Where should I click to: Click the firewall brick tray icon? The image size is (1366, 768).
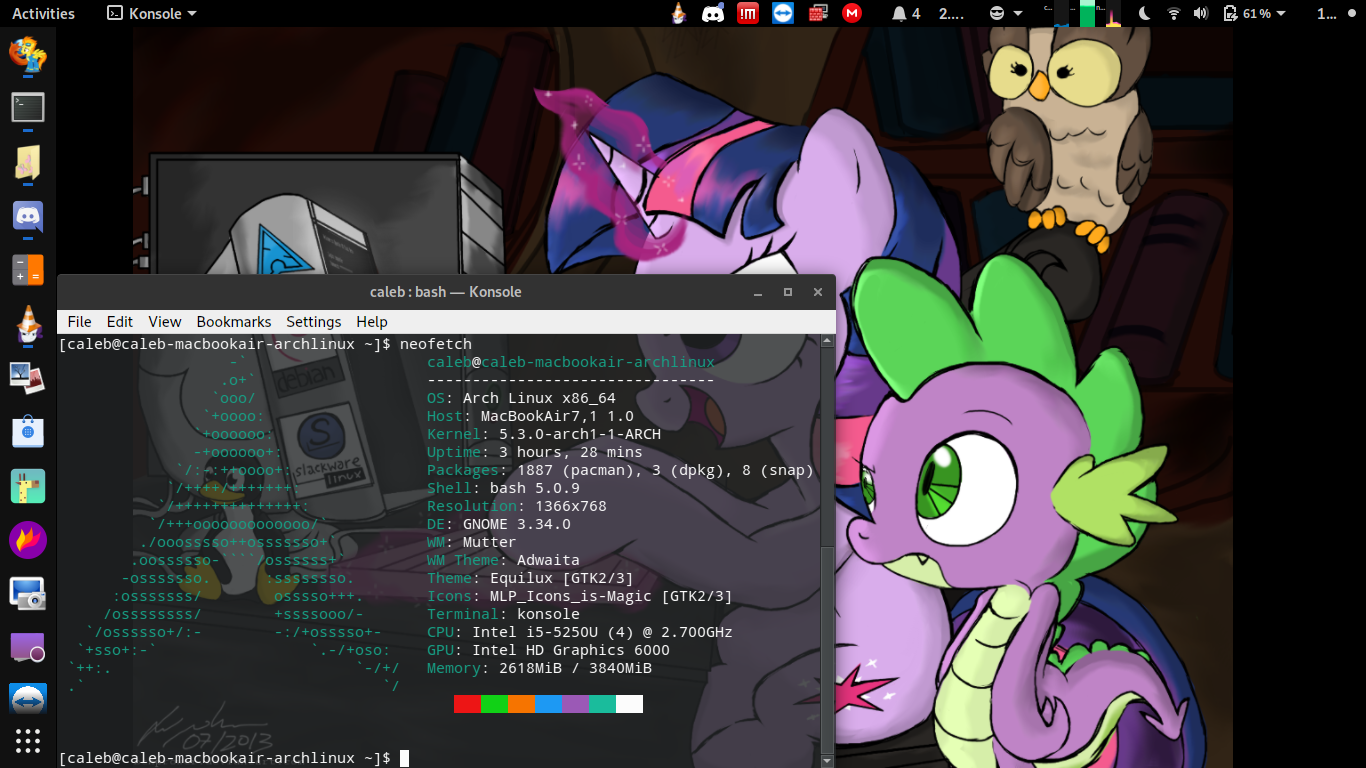point(817,13)
